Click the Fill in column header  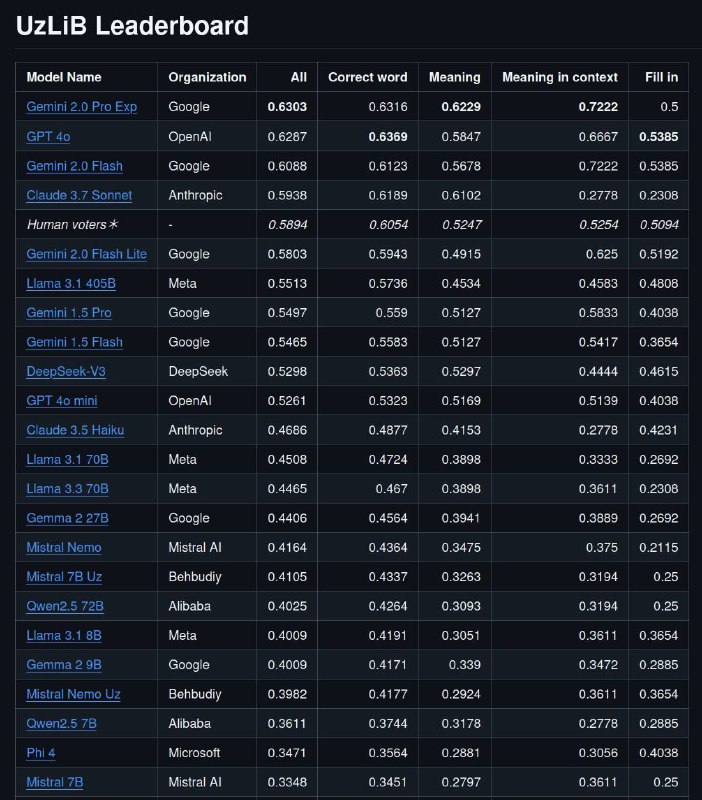661,77
